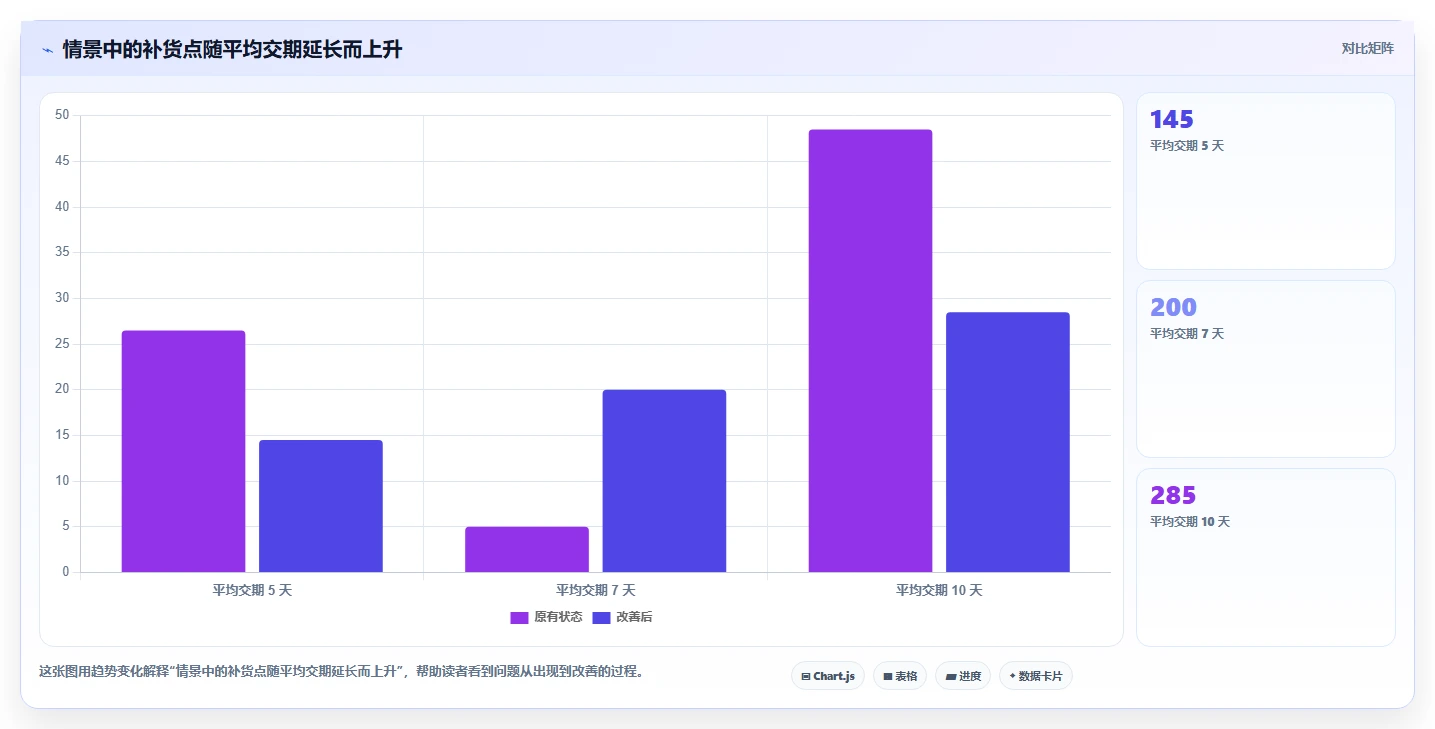This screenshot has width=1435, height=729.
Task: Click the tallest purple bar for 平均交期 10 天
Action: pos(870,351)
